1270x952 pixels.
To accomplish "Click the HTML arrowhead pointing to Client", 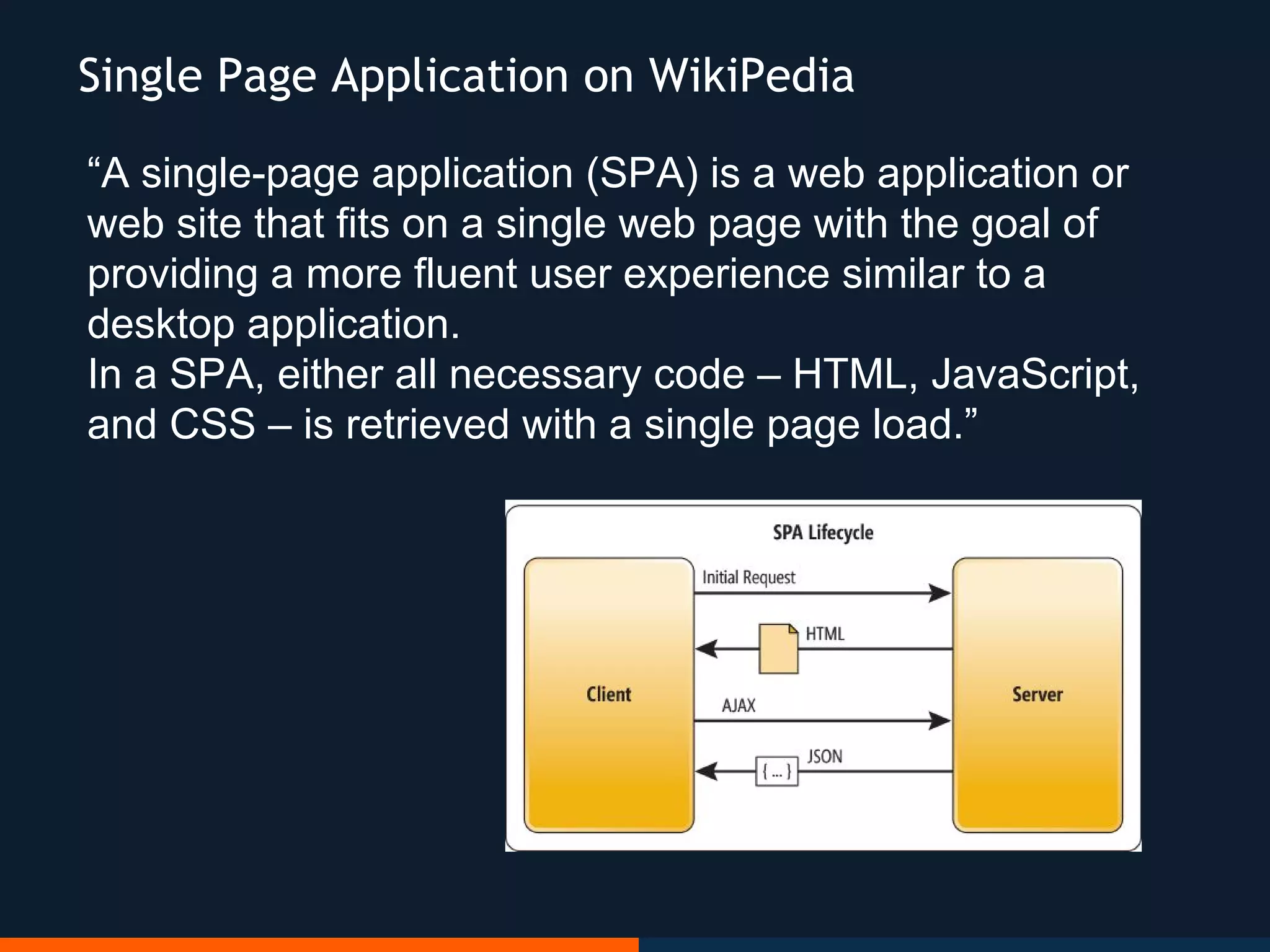I will click(x=707, y=649).
